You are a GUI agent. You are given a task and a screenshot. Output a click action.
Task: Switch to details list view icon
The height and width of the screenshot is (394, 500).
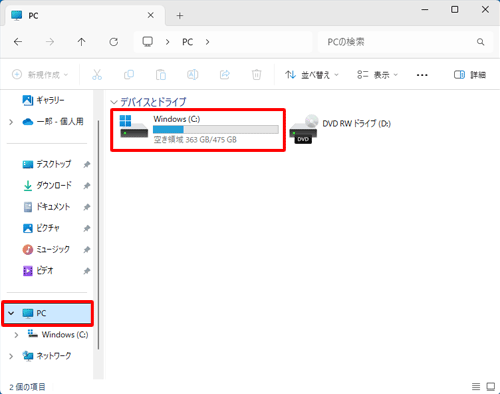point(476,387)
